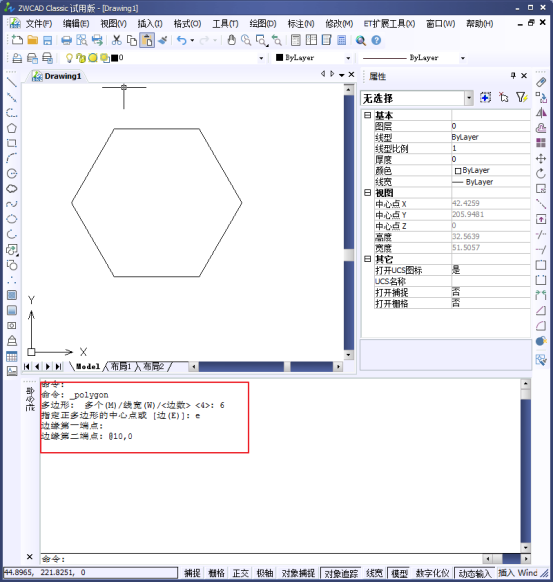Activate the Pan hand tool
Screen dimensions: 554x582
tap(232, 40)
